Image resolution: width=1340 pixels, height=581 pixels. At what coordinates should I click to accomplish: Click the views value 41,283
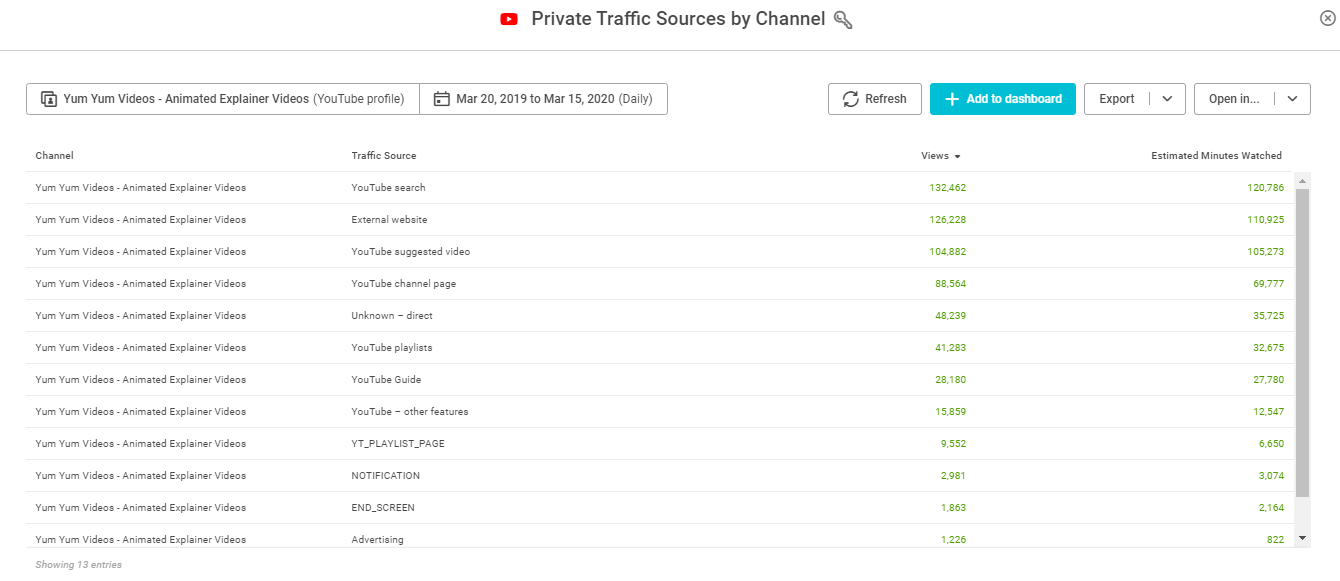[x=950, y=348]
